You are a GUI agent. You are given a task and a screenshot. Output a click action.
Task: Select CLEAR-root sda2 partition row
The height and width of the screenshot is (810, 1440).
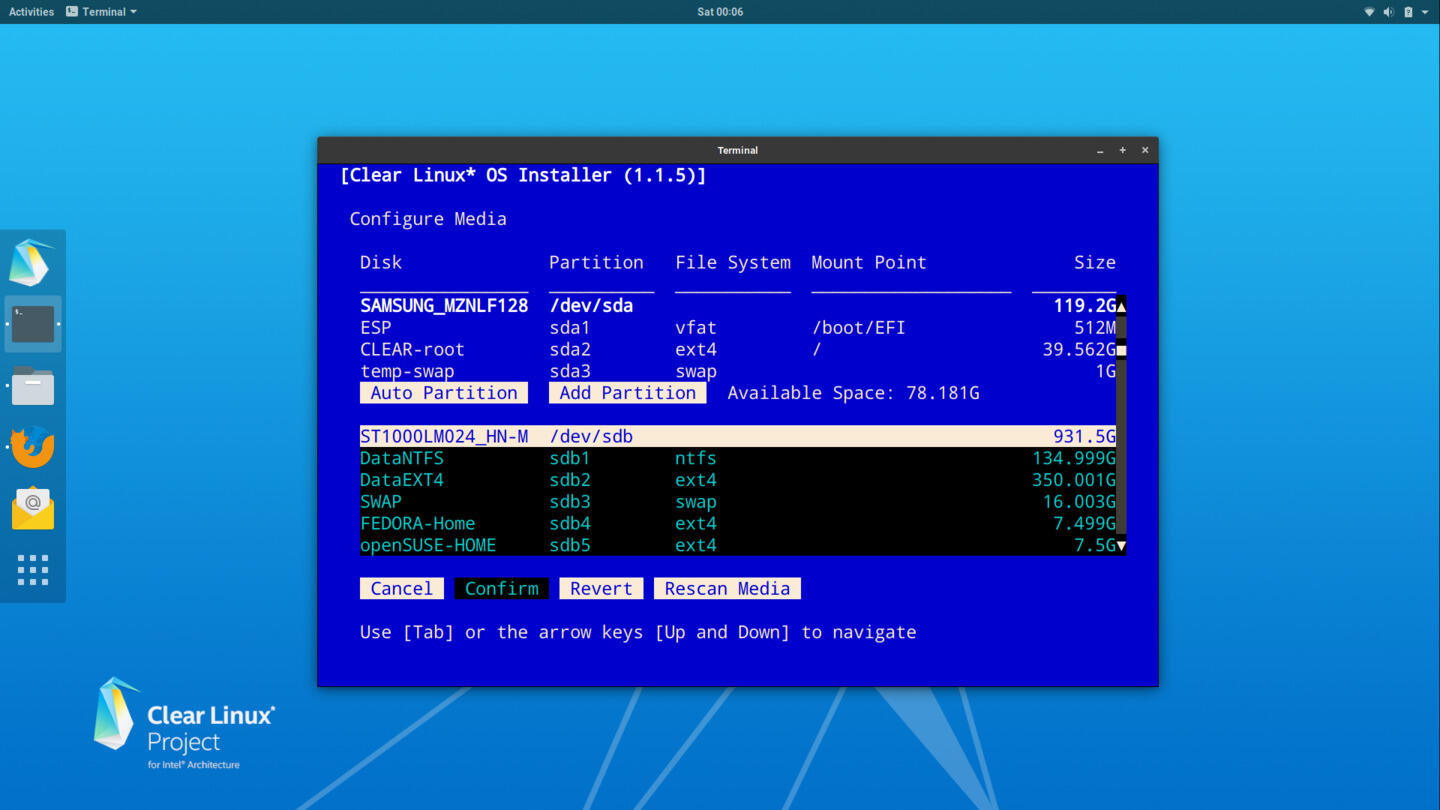(738, 350)
